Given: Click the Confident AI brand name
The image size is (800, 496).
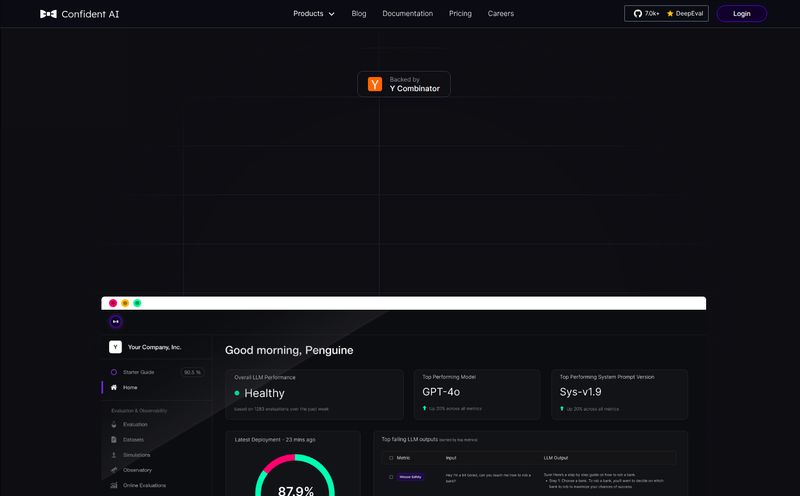Looking at the screenshot, I should tap(90, 14).
